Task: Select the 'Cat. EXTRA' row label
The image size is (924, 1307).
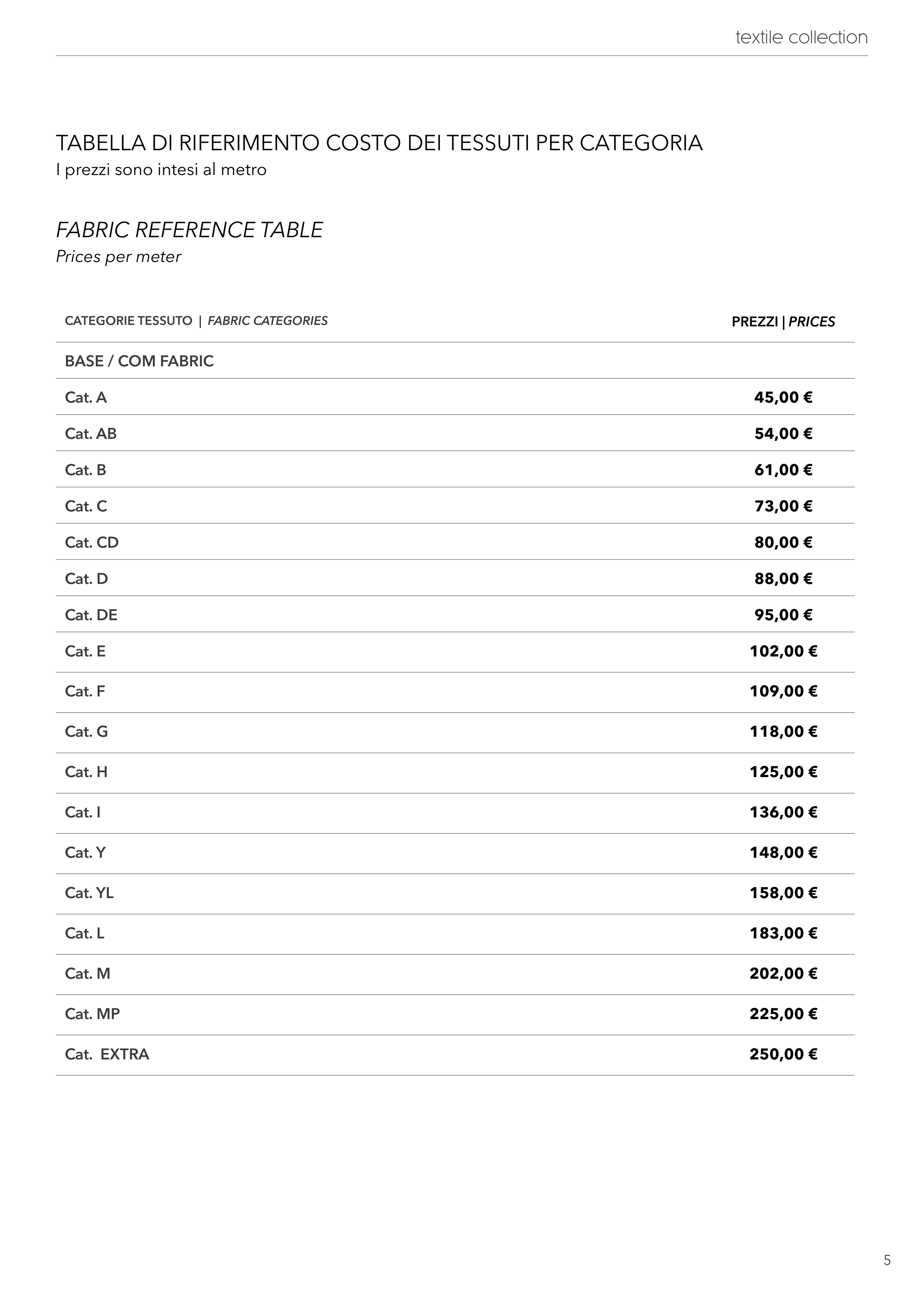Action: click(x=107, y=1054)
